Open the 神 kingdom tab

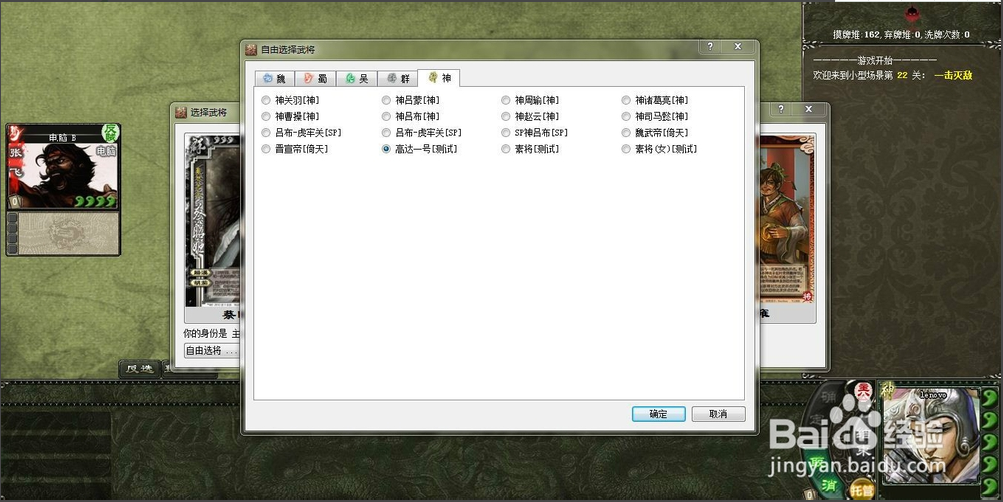(439, 78)
